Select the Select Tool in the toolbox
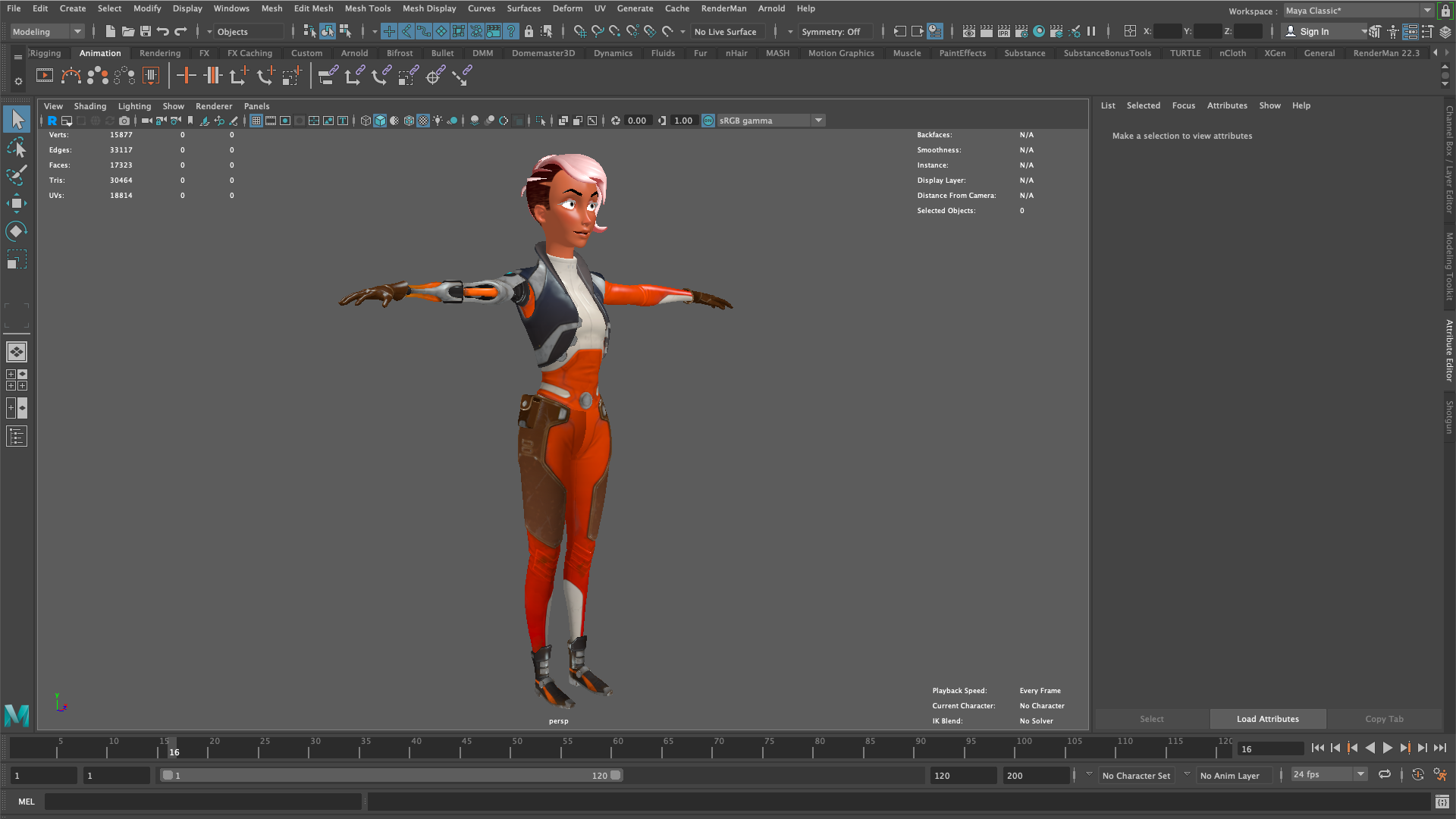Screen dimensions: 1456x819 (x=17, y=118)
